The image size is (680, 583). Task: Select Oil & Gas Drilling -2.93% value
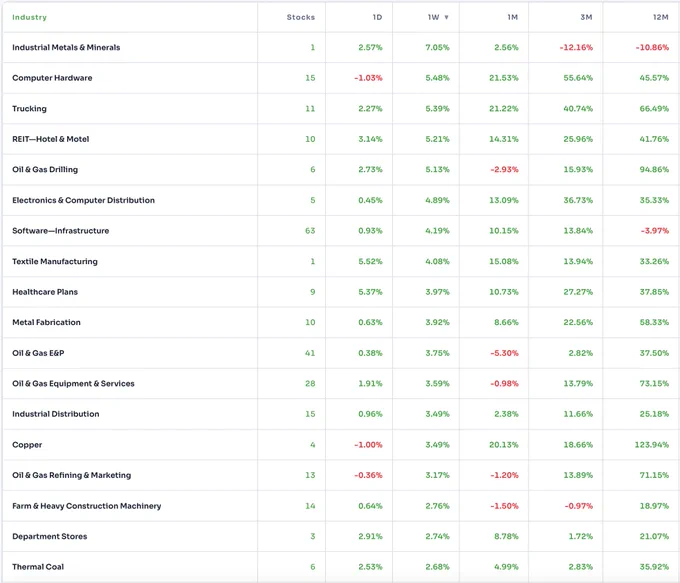pyautogui.click(x=504, y=170)
